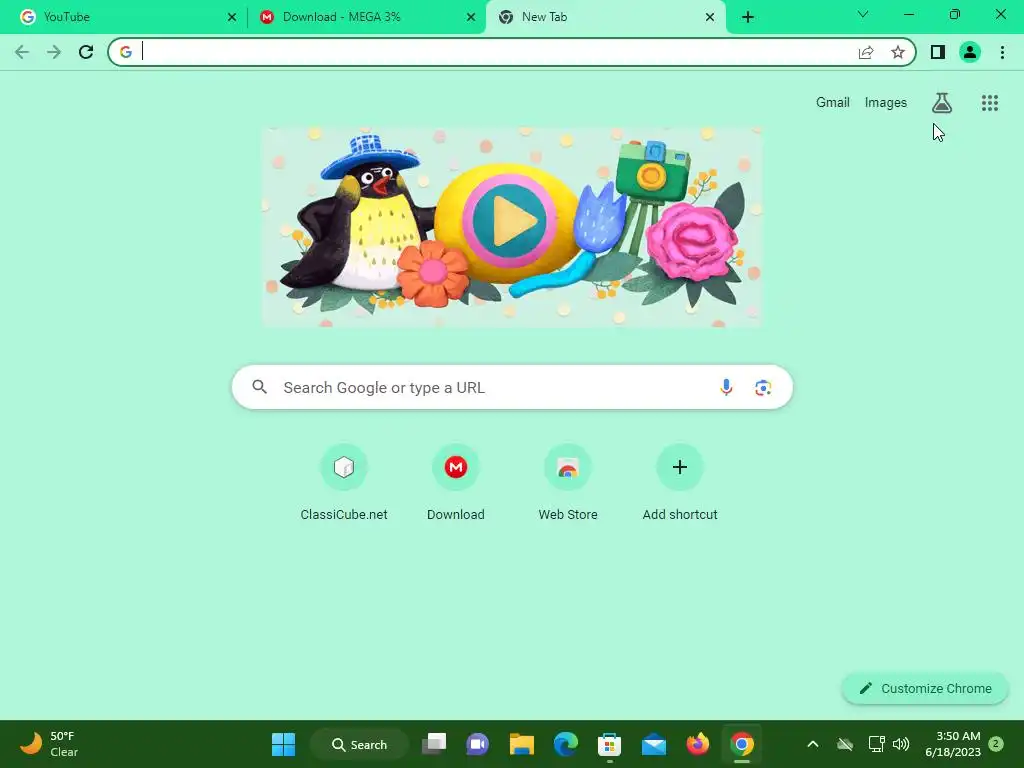
Task: Click the taskbar Search box
Action: [360, 744]
